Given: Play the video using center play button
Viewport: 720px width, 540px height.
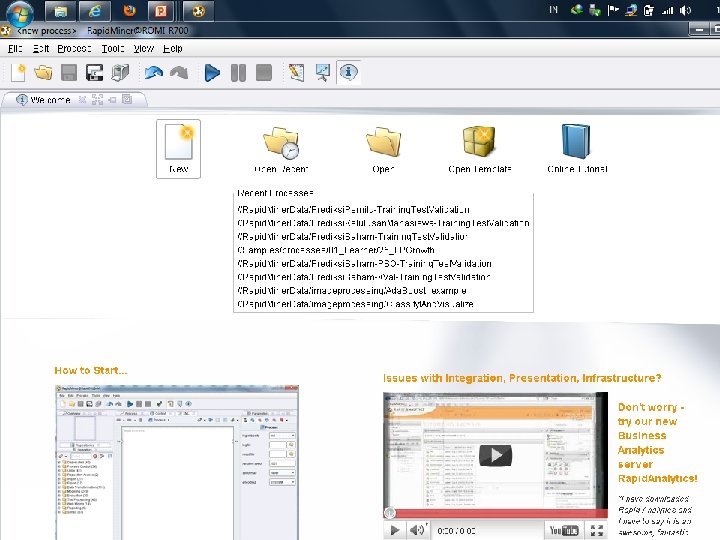Looking at the screenshot, I should (495, 455).
